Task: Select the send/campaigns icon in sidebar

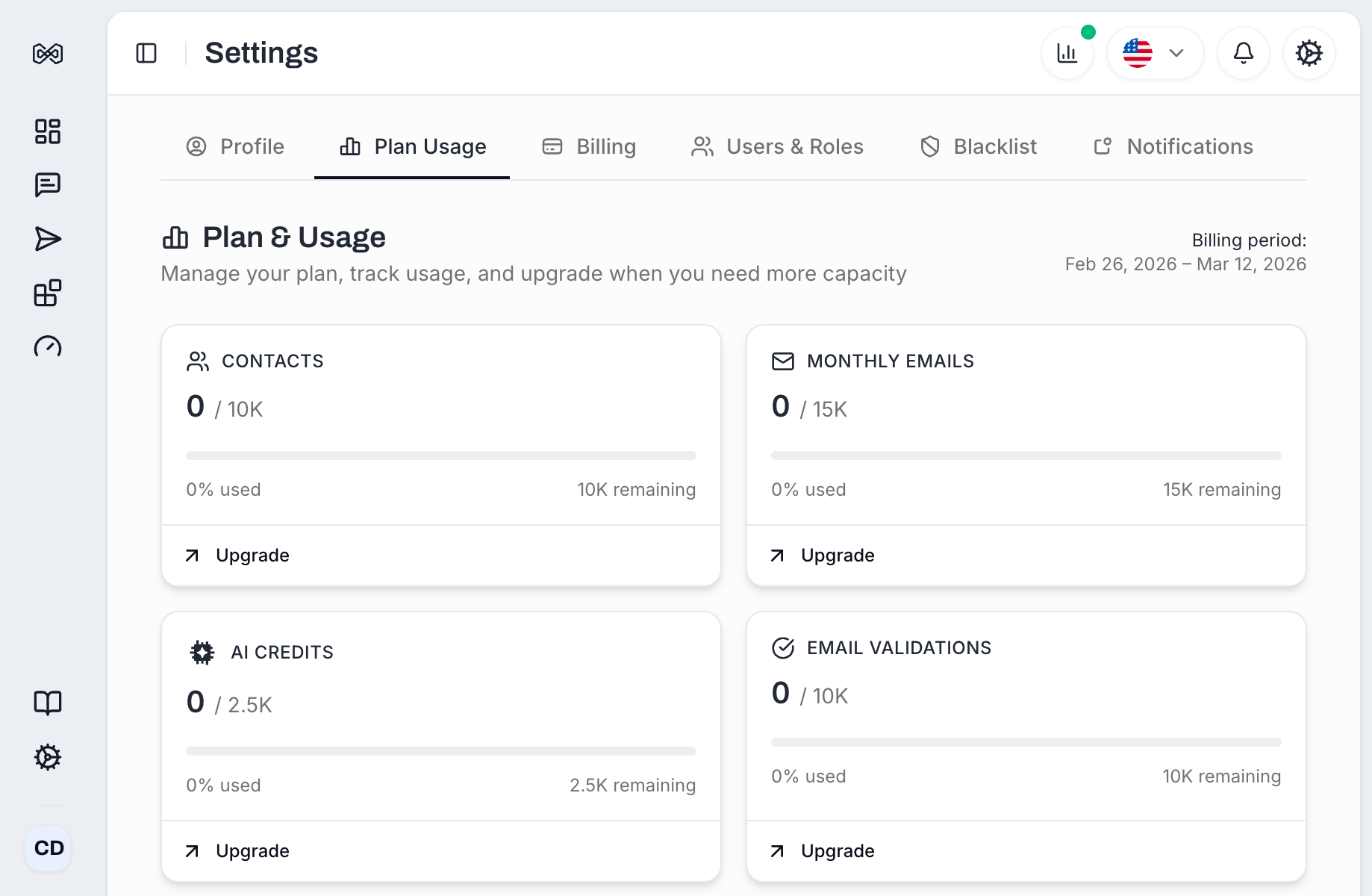Action: 48,239
